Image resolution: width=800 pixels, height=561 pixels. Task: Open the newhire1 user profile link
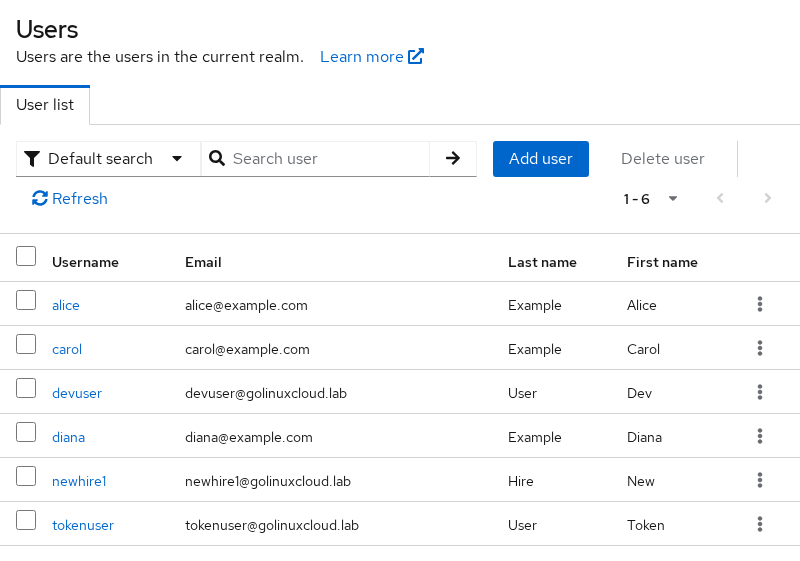pyautogui.click(x=79, y=481)
